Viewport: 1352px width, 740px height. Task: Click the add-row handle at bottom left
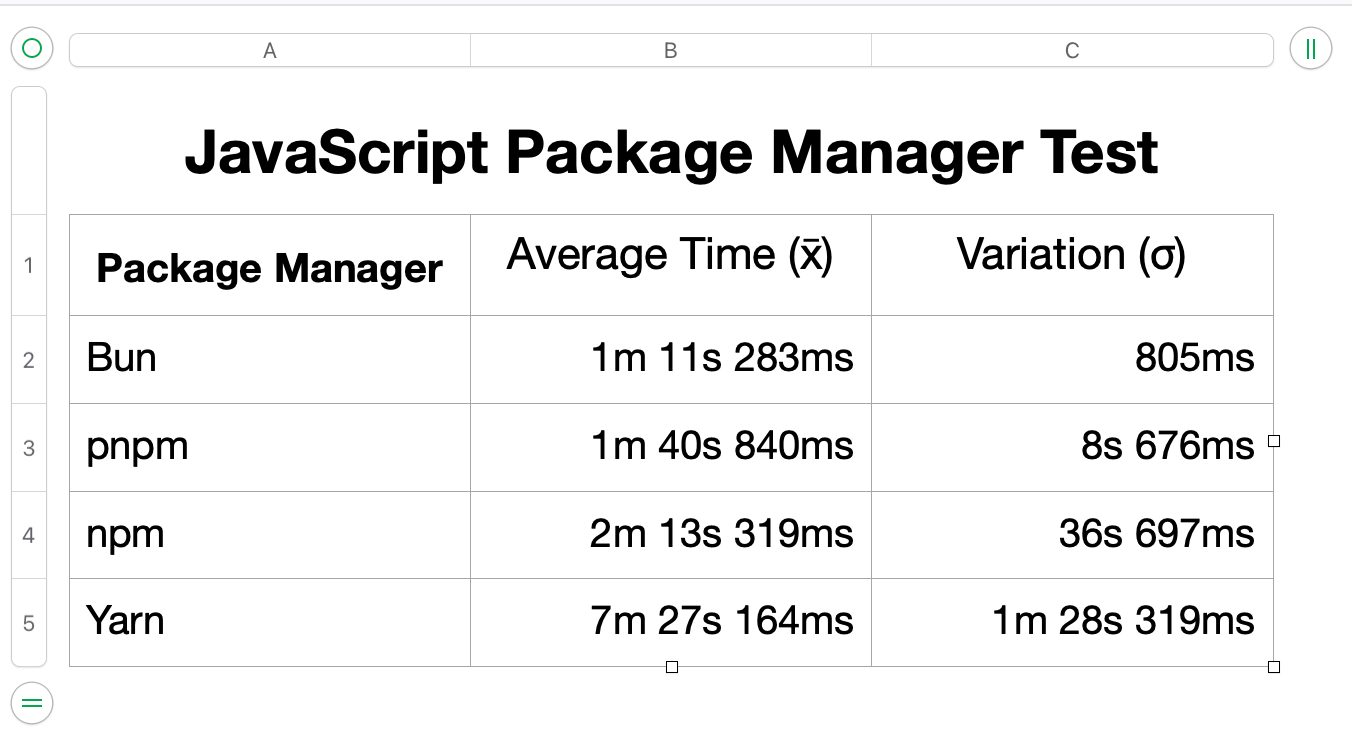32,703
